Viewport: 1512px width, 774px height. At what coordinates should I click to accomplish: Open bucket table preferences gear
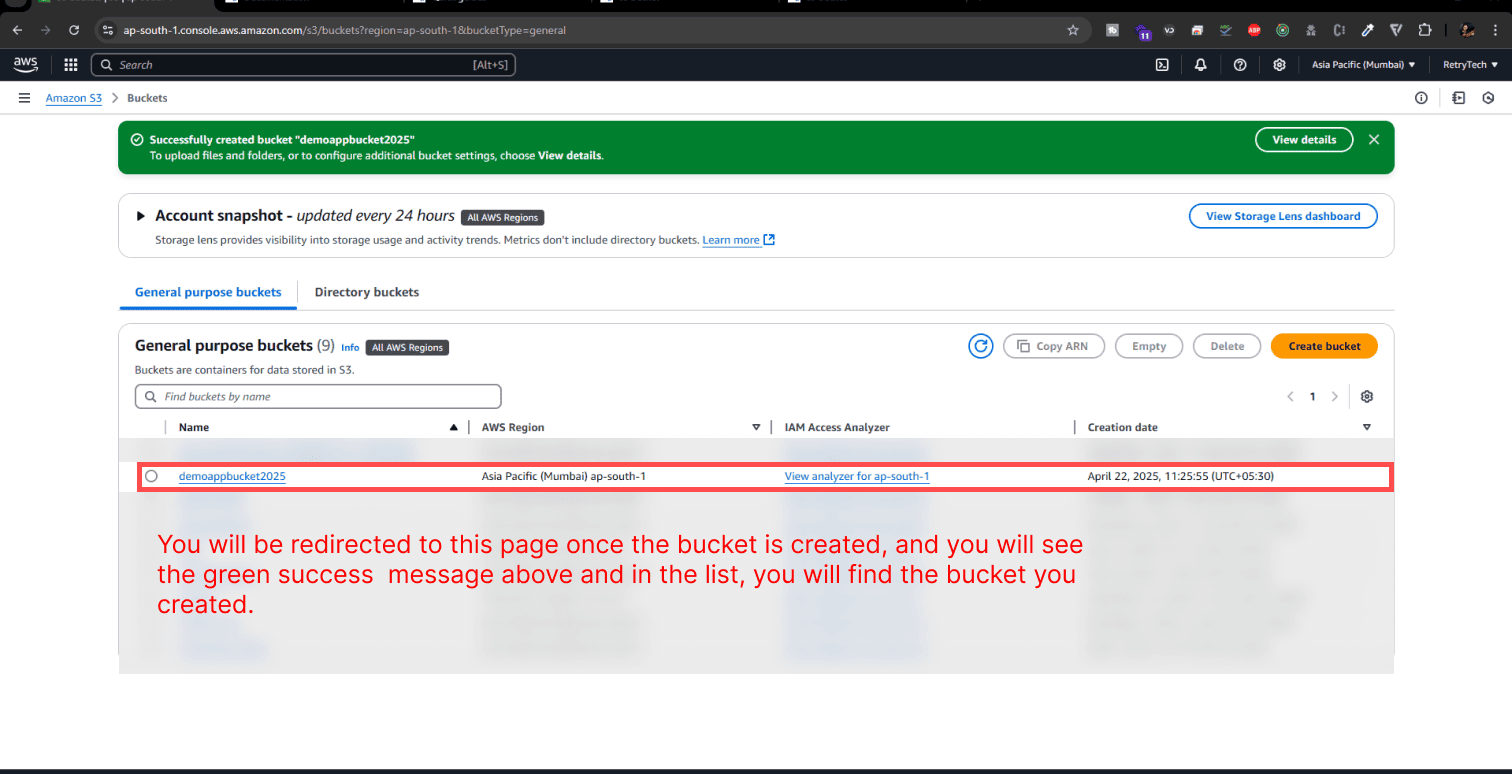click(x=1366, y=396)
